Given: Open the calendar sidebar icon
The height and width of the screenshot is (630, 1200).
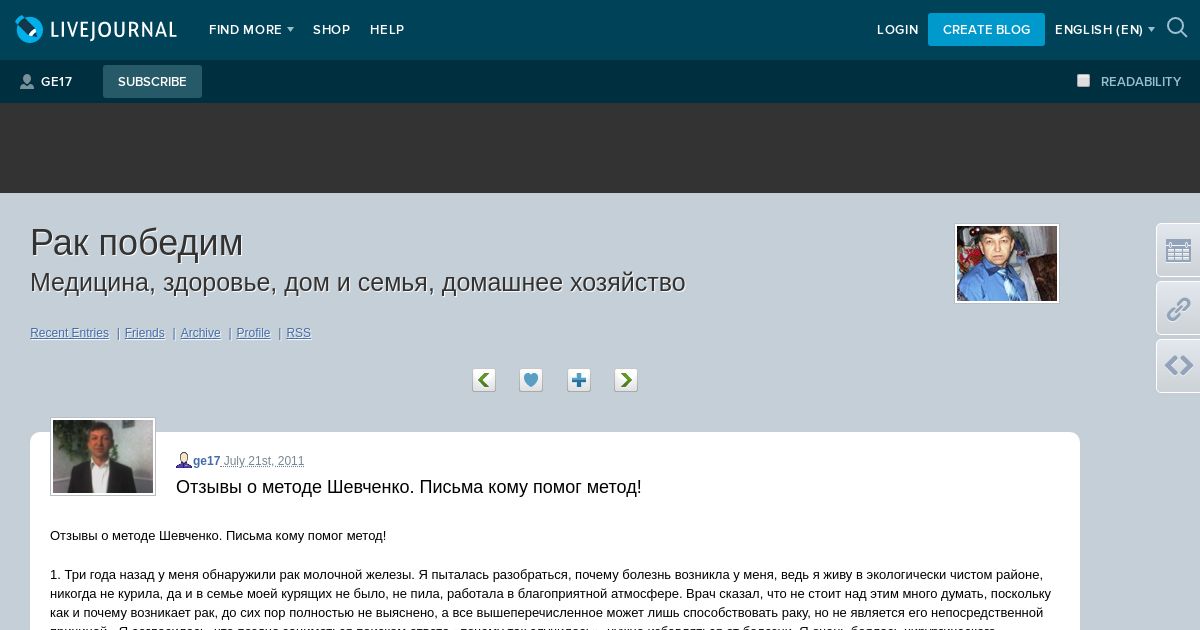Looking at the screenshot, I should pos(1178,250).
